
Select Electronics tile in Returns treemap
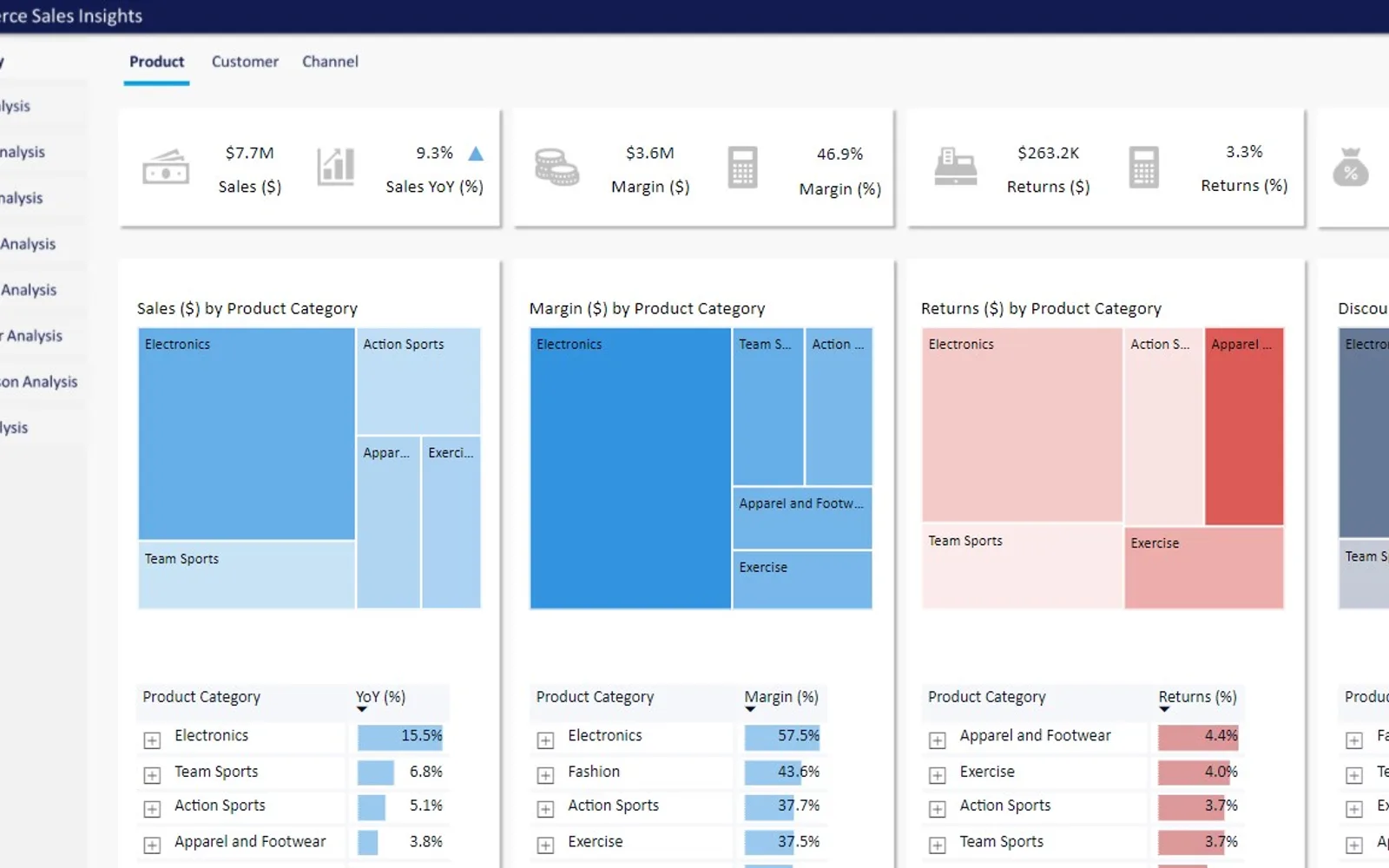pyautogui.click(x=1022, y=424)
